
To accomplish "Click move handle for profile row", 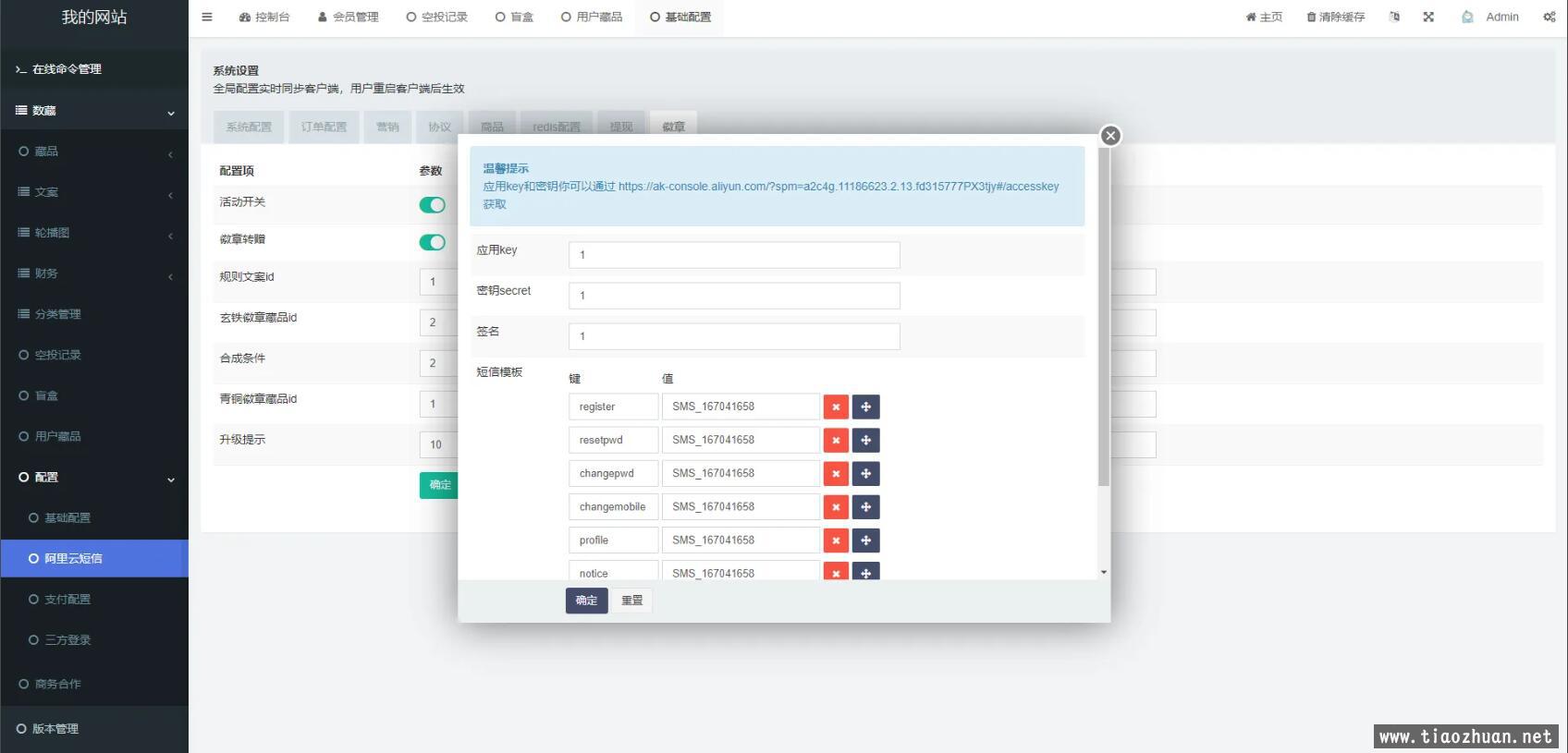I will click(x=865, y=540).
